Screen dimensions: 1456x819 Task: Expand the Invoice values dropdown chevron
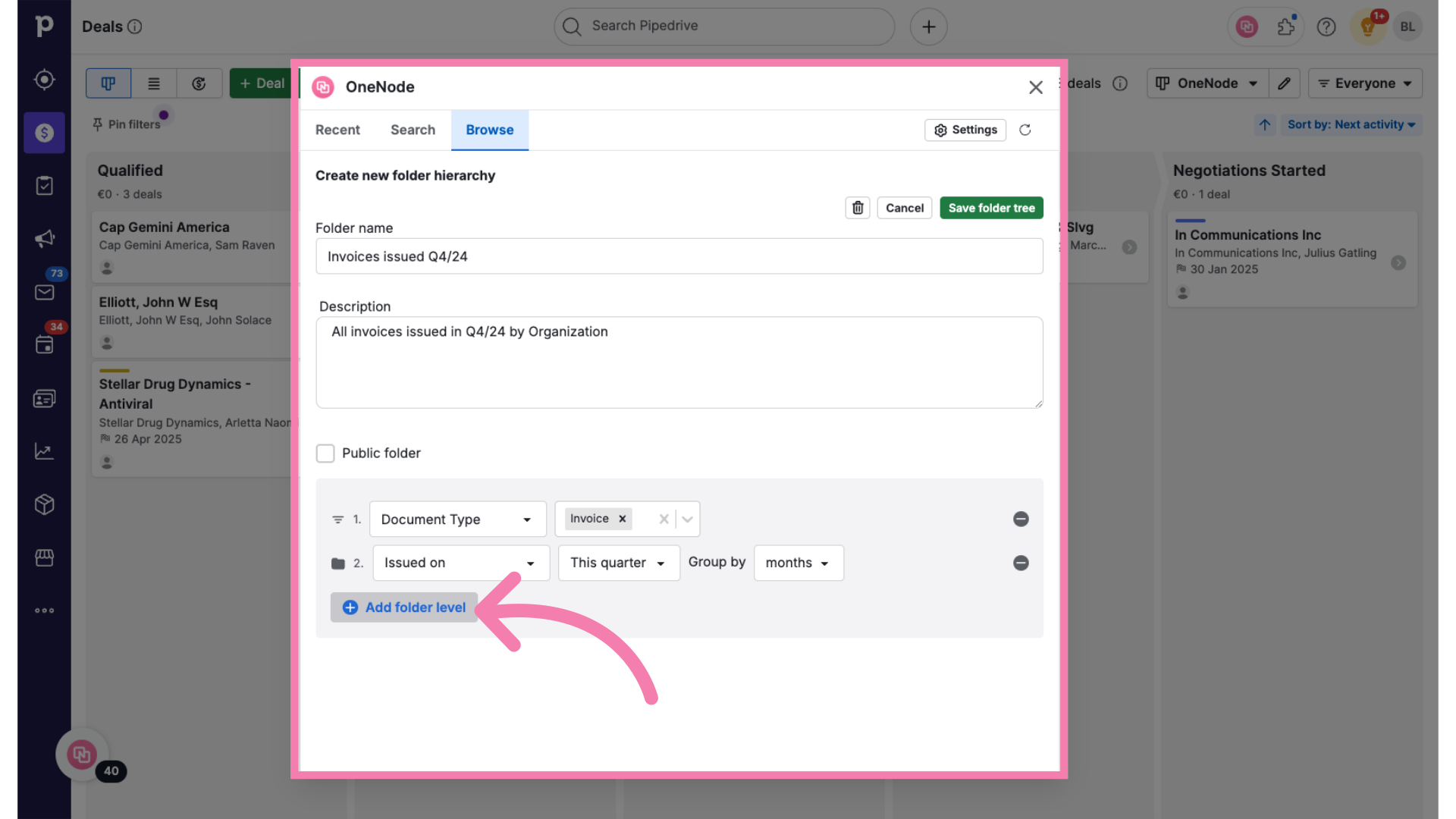coord(687,519)
